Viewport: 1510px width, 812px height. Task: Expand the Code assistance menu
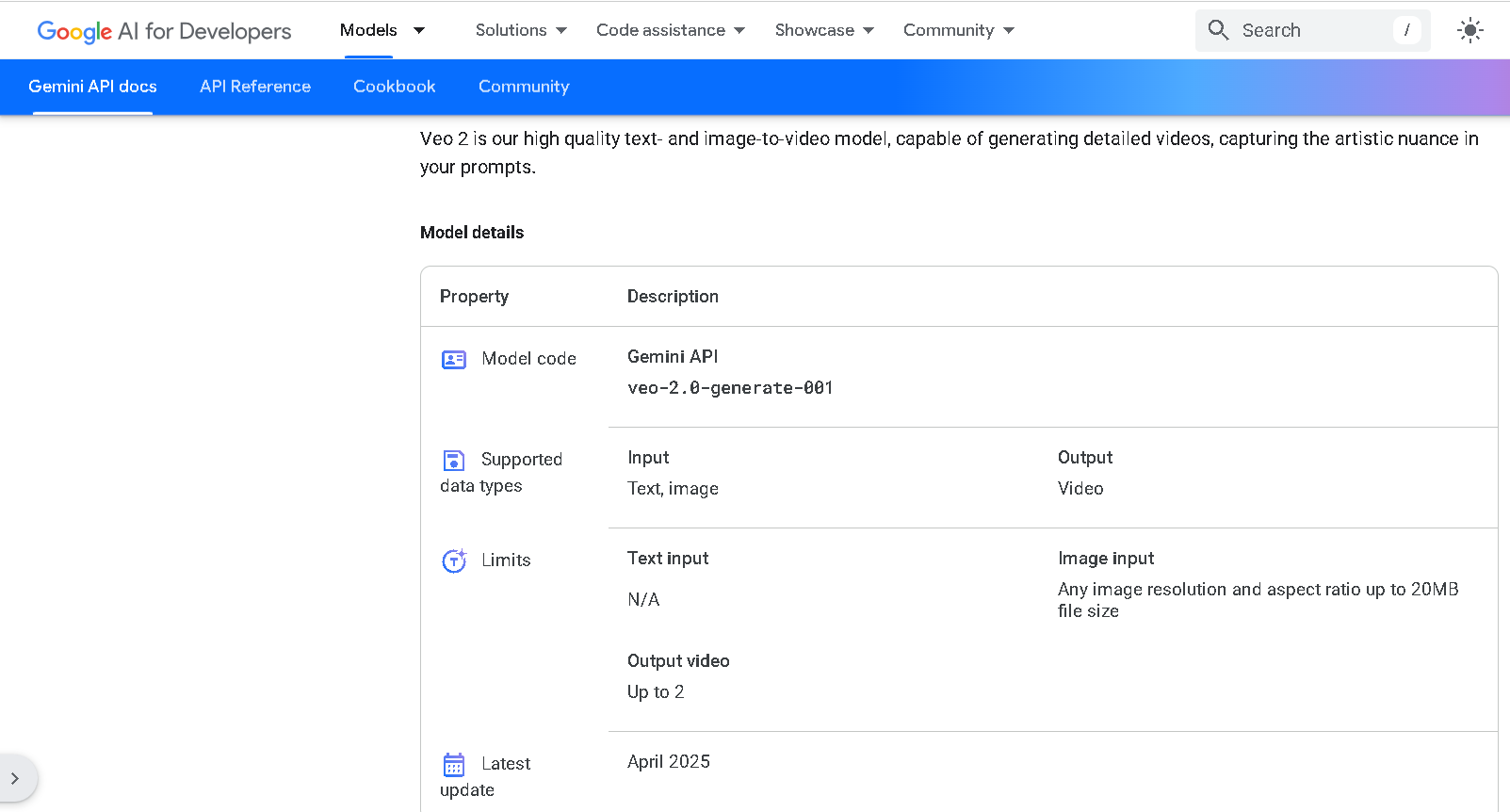point(671,30)
